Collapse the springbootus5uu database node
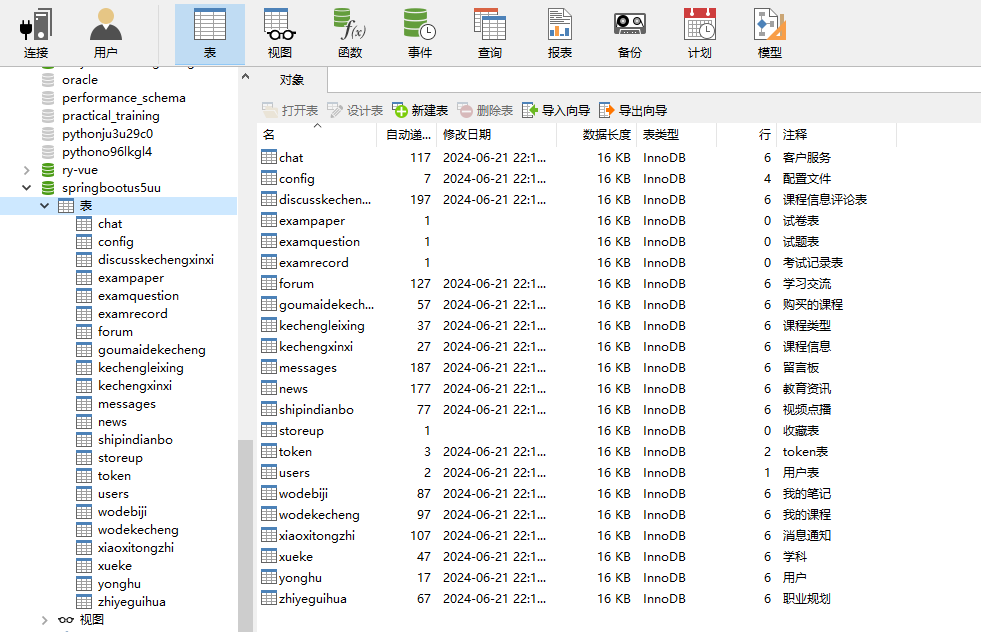Image resolution: width=981 pixels, height=632 pixels. pos(28,186)
